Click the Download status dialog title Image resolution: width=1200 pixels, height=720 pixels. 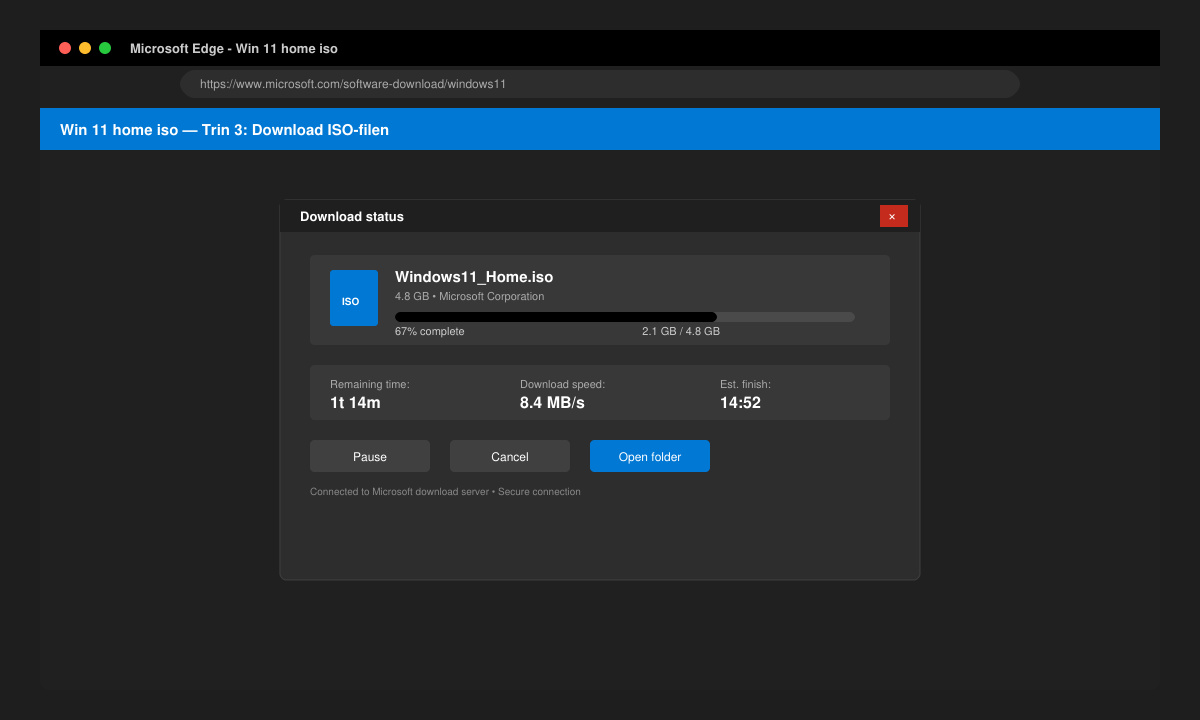pos(352,216)
